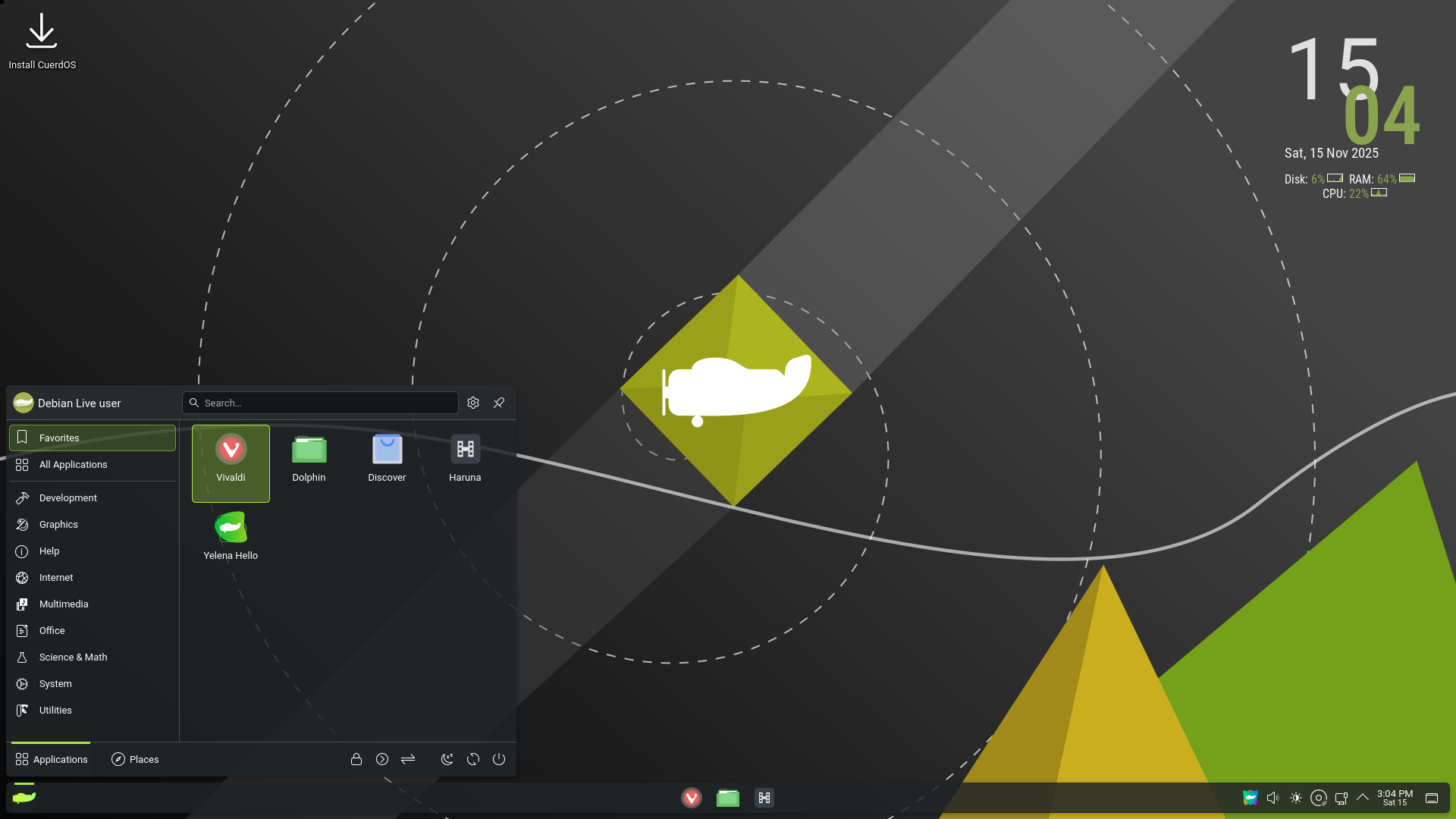Viewport: 1456px width, 819px height.
Task: Open the brightness control in system tray
Action: coord(1296,798)
